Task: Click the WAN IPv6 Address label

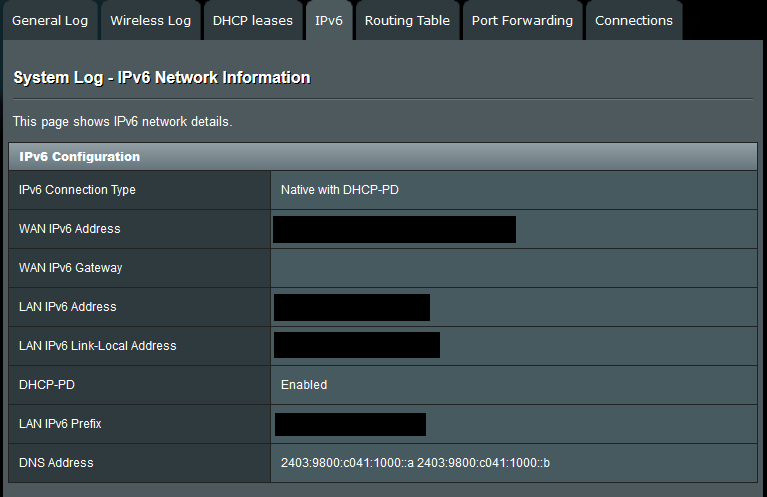Action: coord(69,229)
